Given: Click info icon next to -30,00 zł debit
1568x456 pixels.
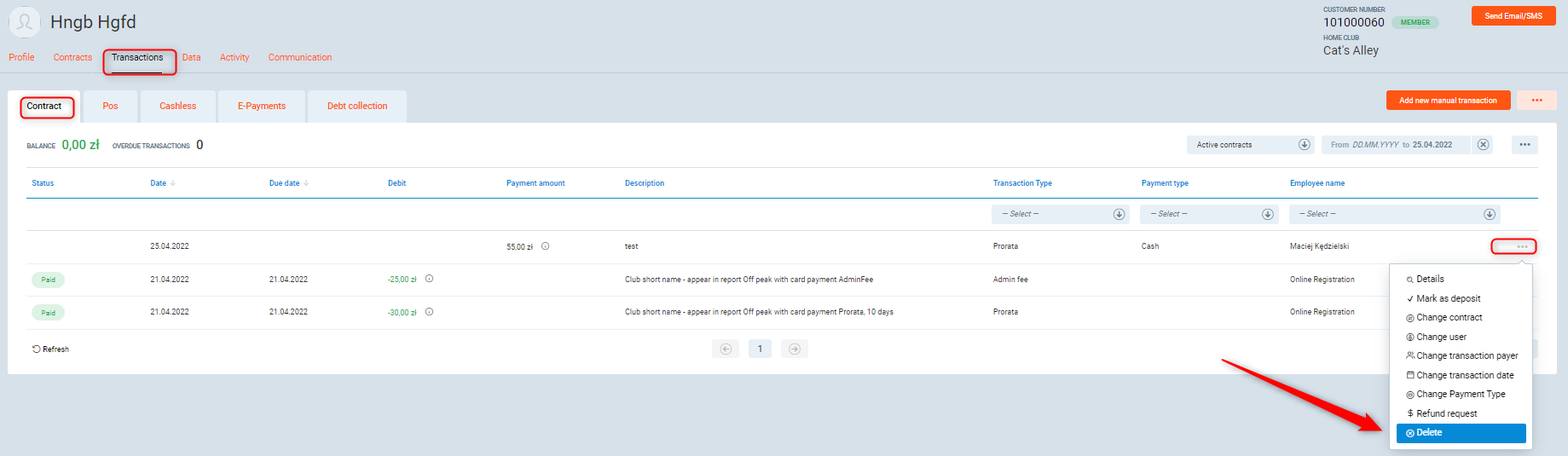Looking at the screenshot, I should (x=429, y=312).
